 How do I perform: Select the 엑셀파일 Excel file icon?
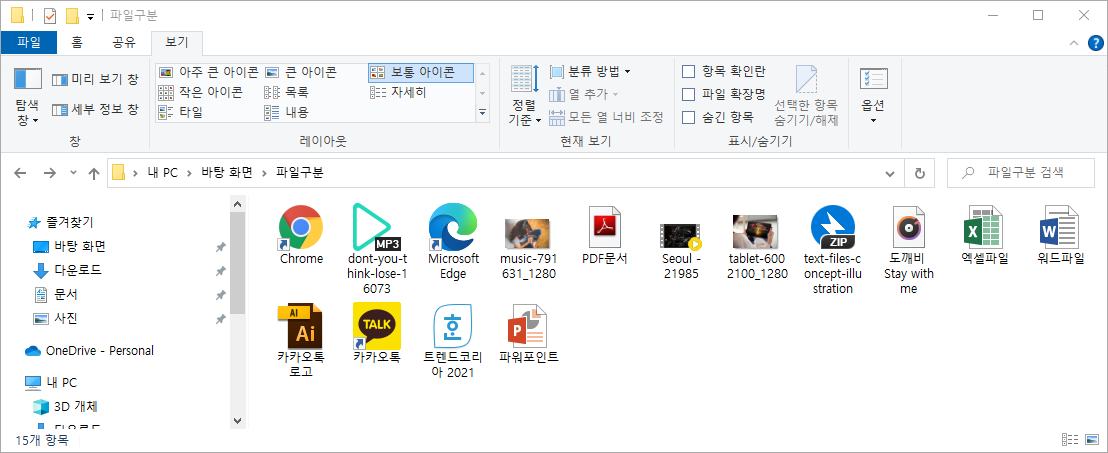click(984, 227)
